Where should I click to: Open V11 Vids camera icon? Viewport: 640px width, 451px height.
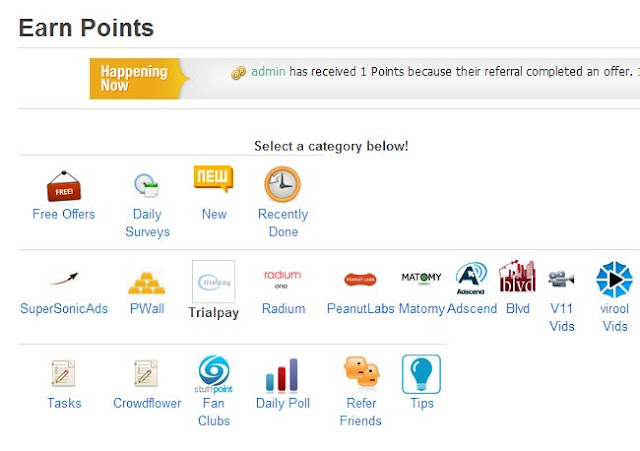tap(561, 280)
